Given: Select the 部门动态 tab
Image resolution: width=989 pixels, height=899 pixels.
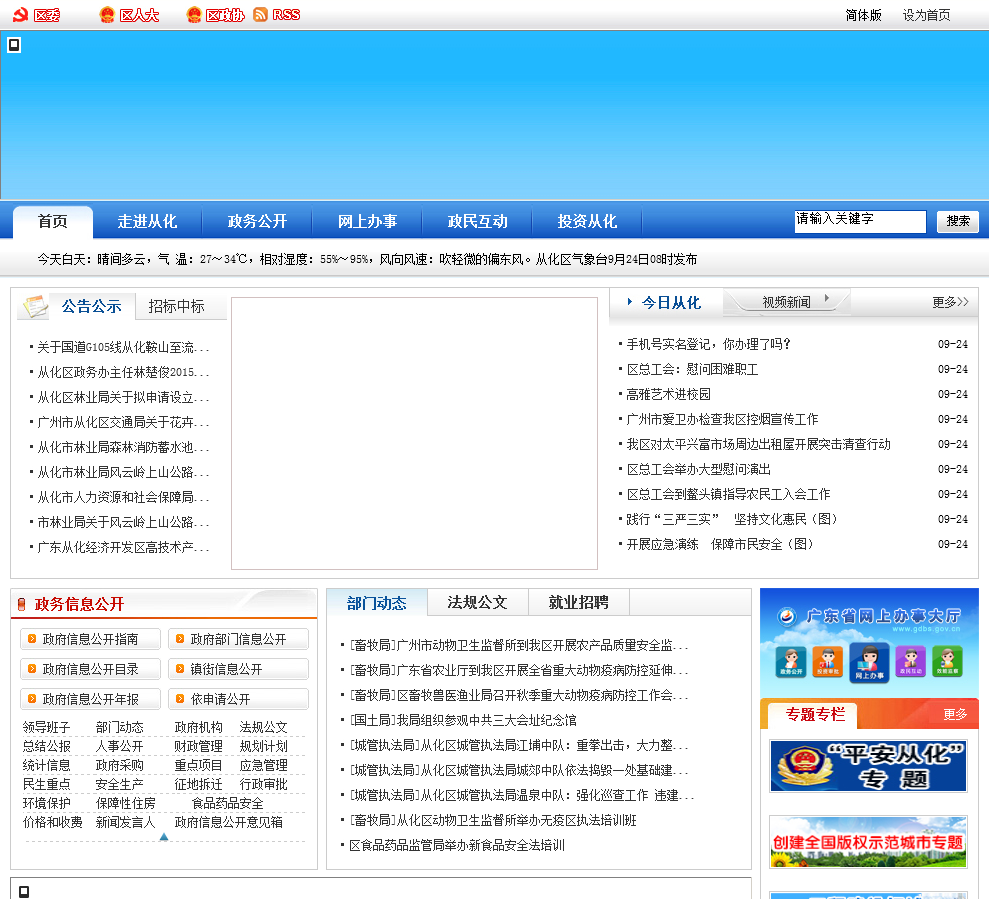Looking at the screenshot, I should 377,603.
